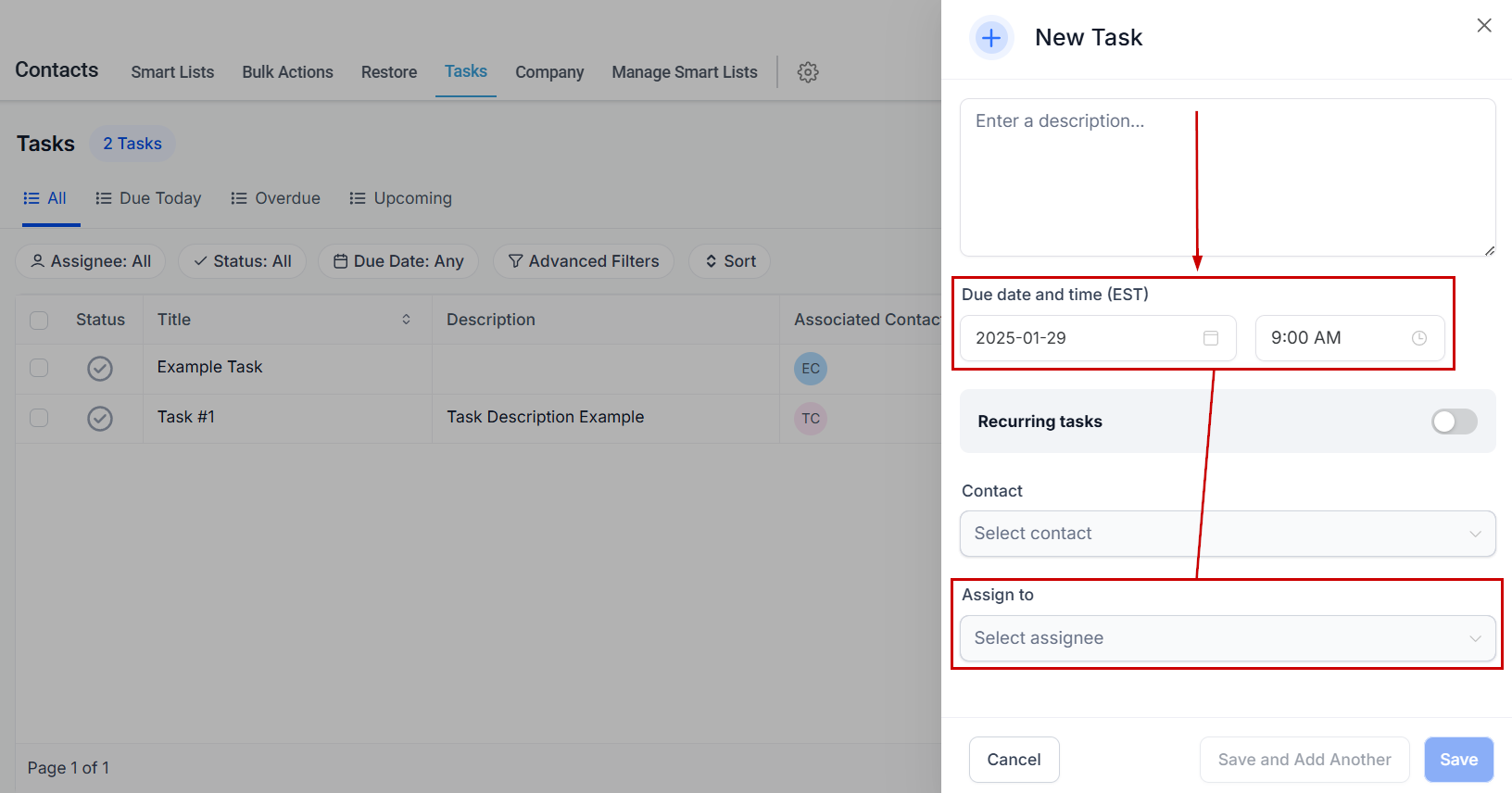This screenshot has width=1512, height=793.
Task: Open the Task #1 title
Action: tap(186, 417)
